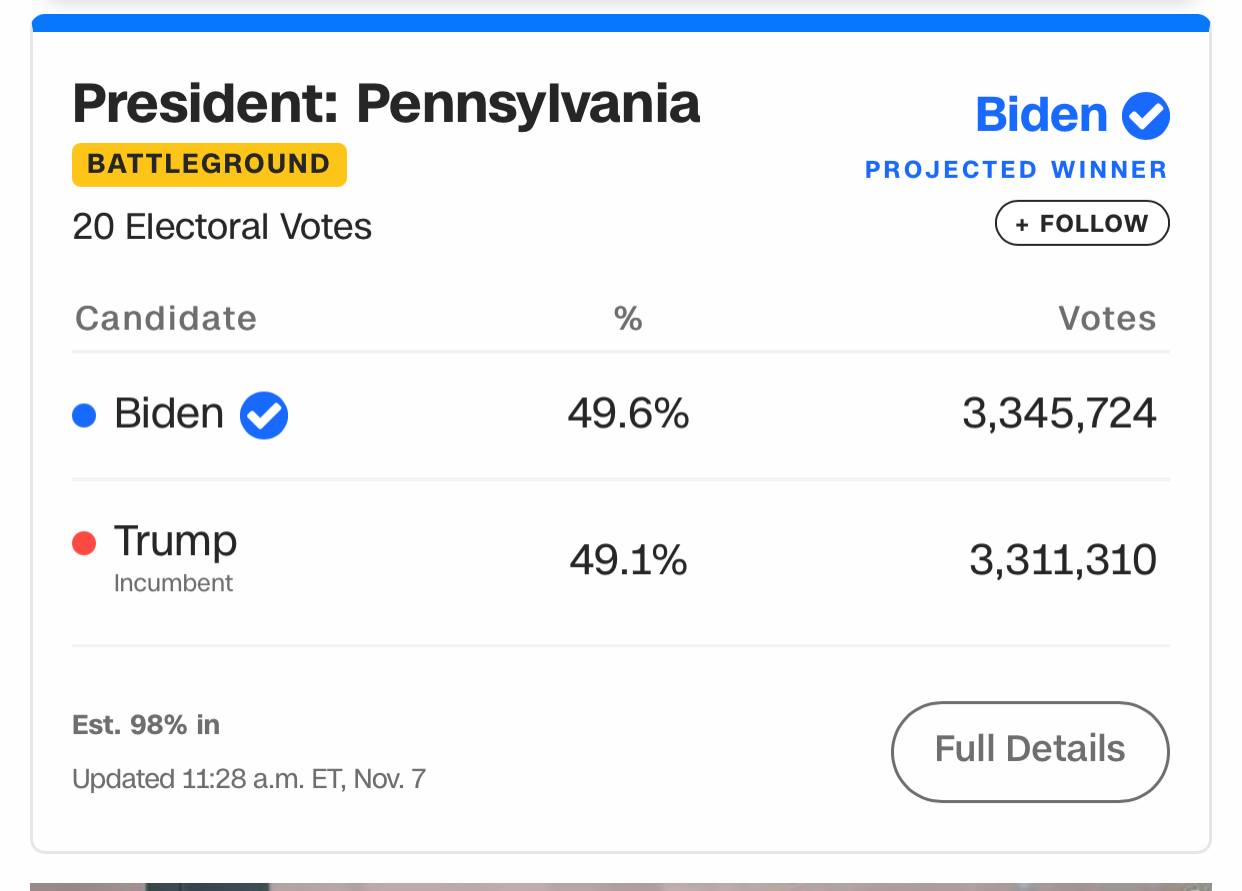Image resolution: width=1242 pixels, height=891 pixels.
Task: Click the 20 Electoral Votes text
Action: [x=222, y=227]
